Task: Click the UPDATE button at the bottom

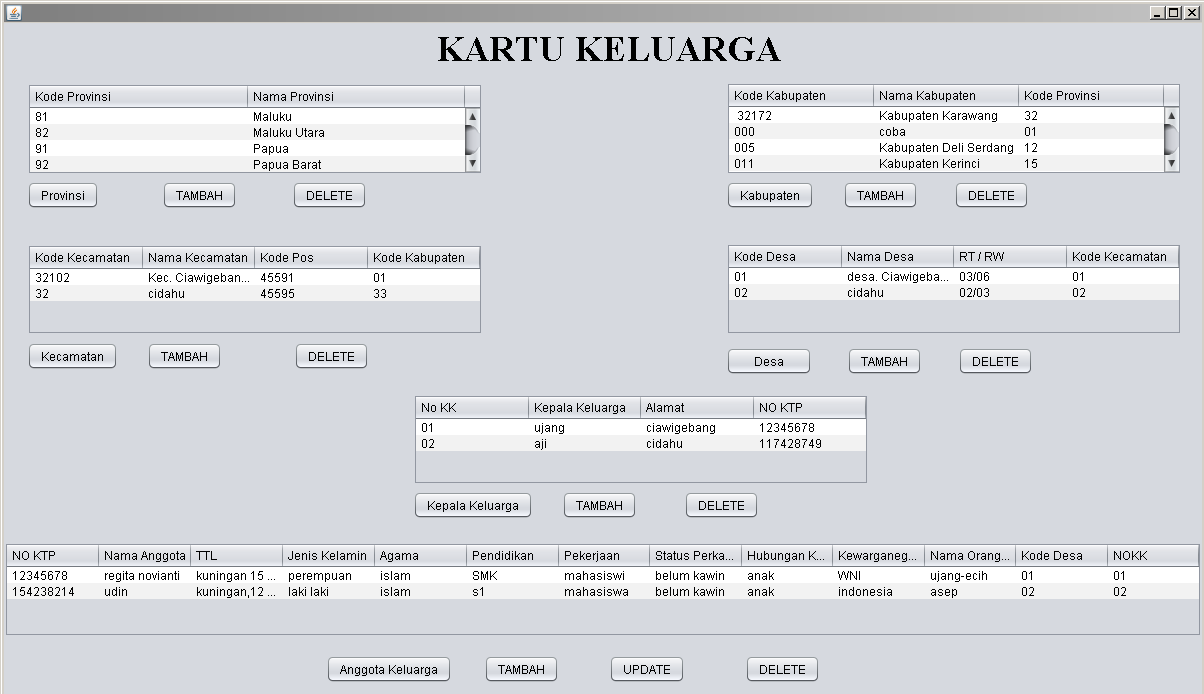Action: tap(646, 669)
